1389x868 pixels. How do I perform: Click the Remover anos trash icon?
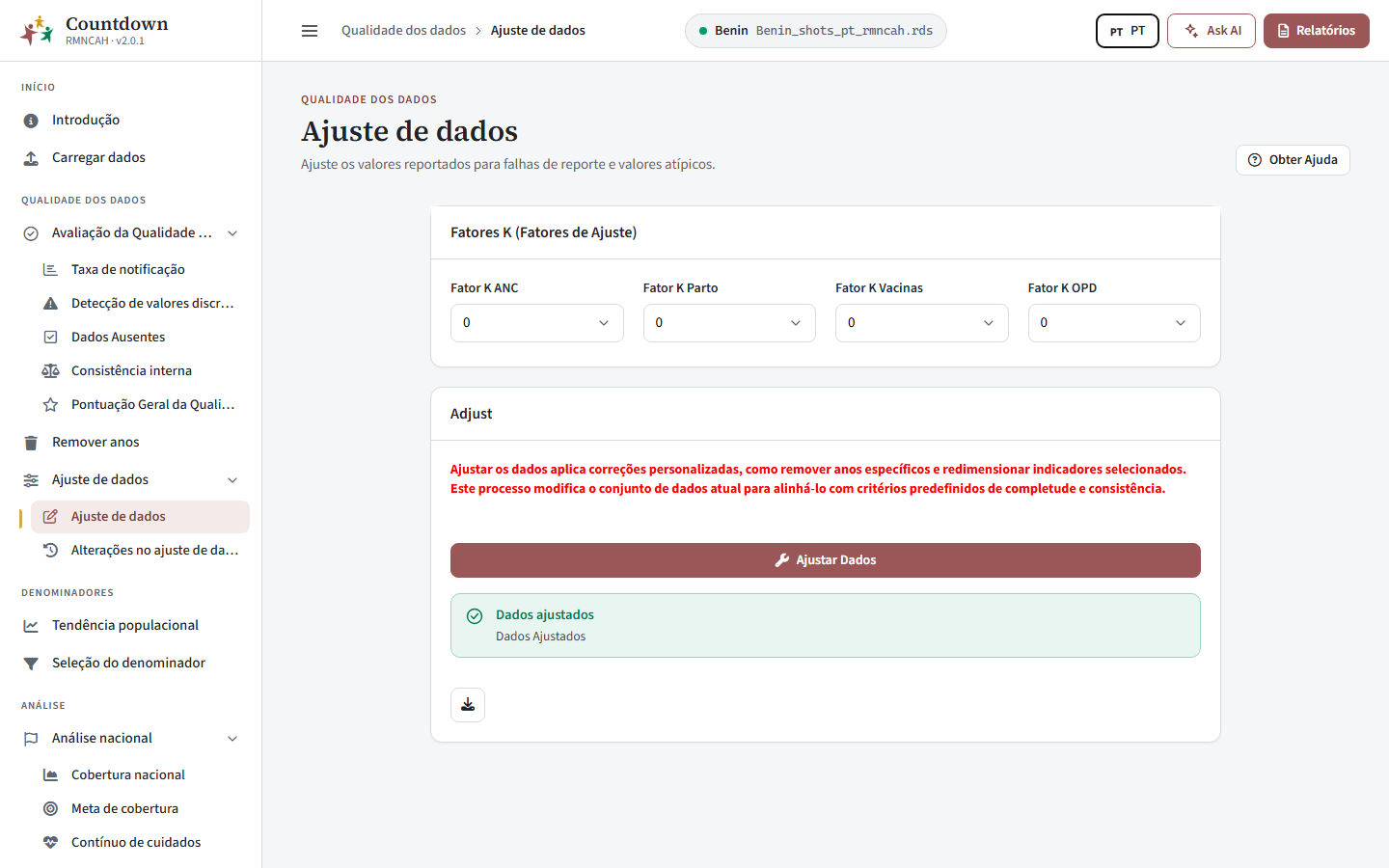click(x=31, y=443)
